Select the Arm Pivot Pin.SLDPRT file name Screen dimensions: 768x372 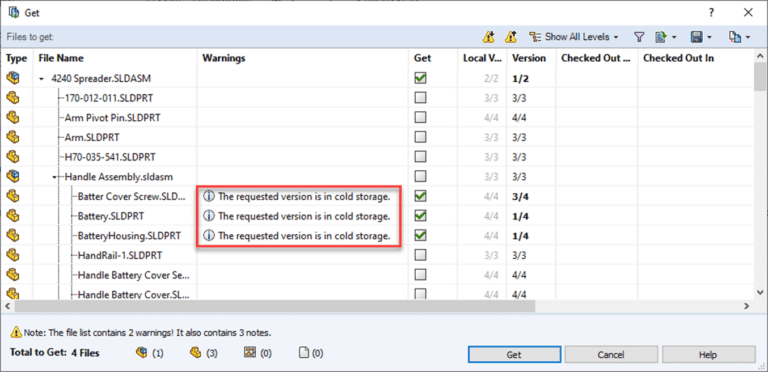(x=112, y=117)
